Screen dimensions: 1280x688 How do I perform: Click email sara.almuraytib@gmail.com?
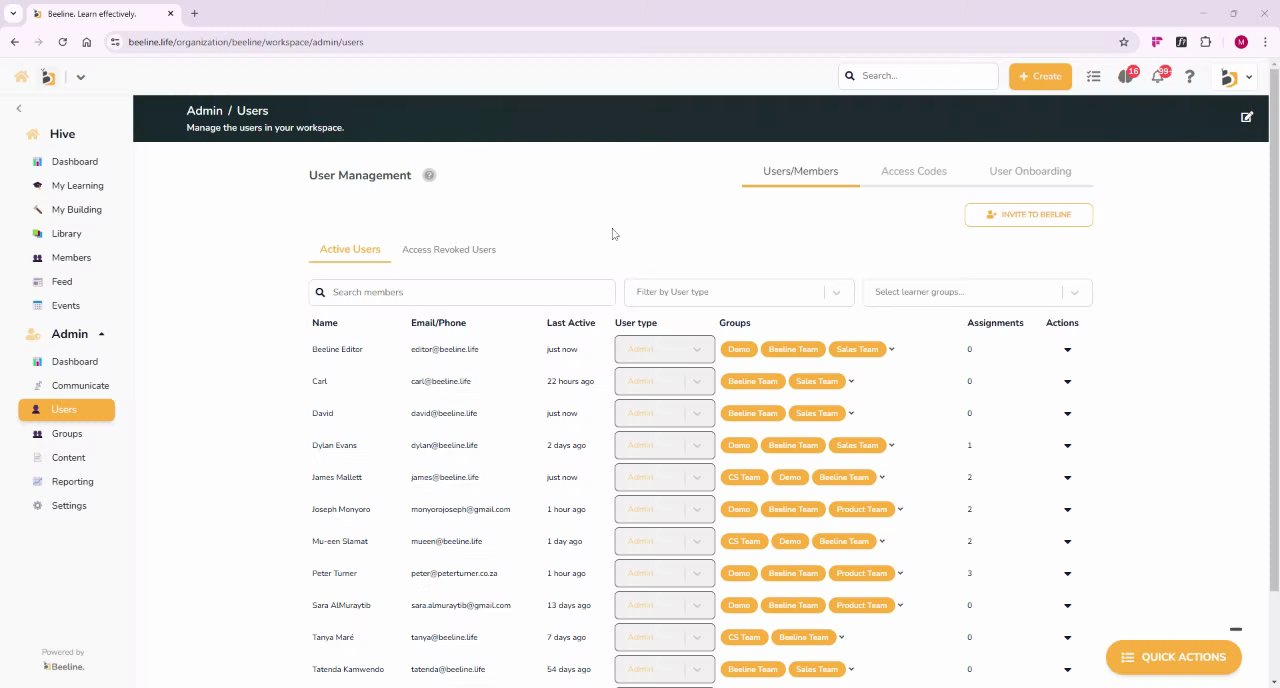[460, 606]
